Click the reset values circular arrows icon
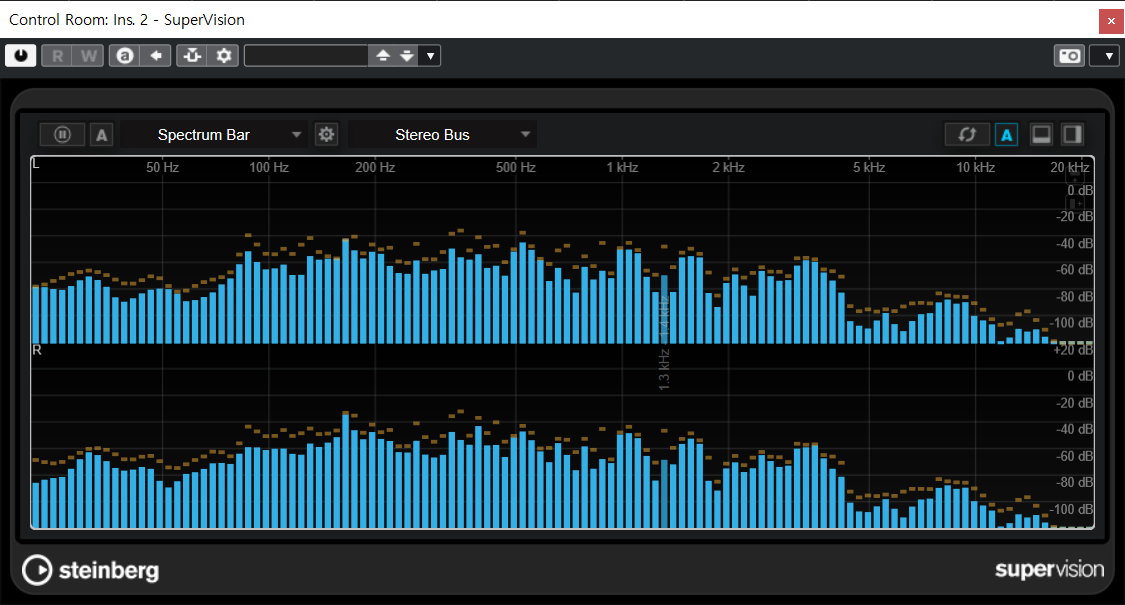This screenshot has width=1125, height=605. (x=967, y=134)
